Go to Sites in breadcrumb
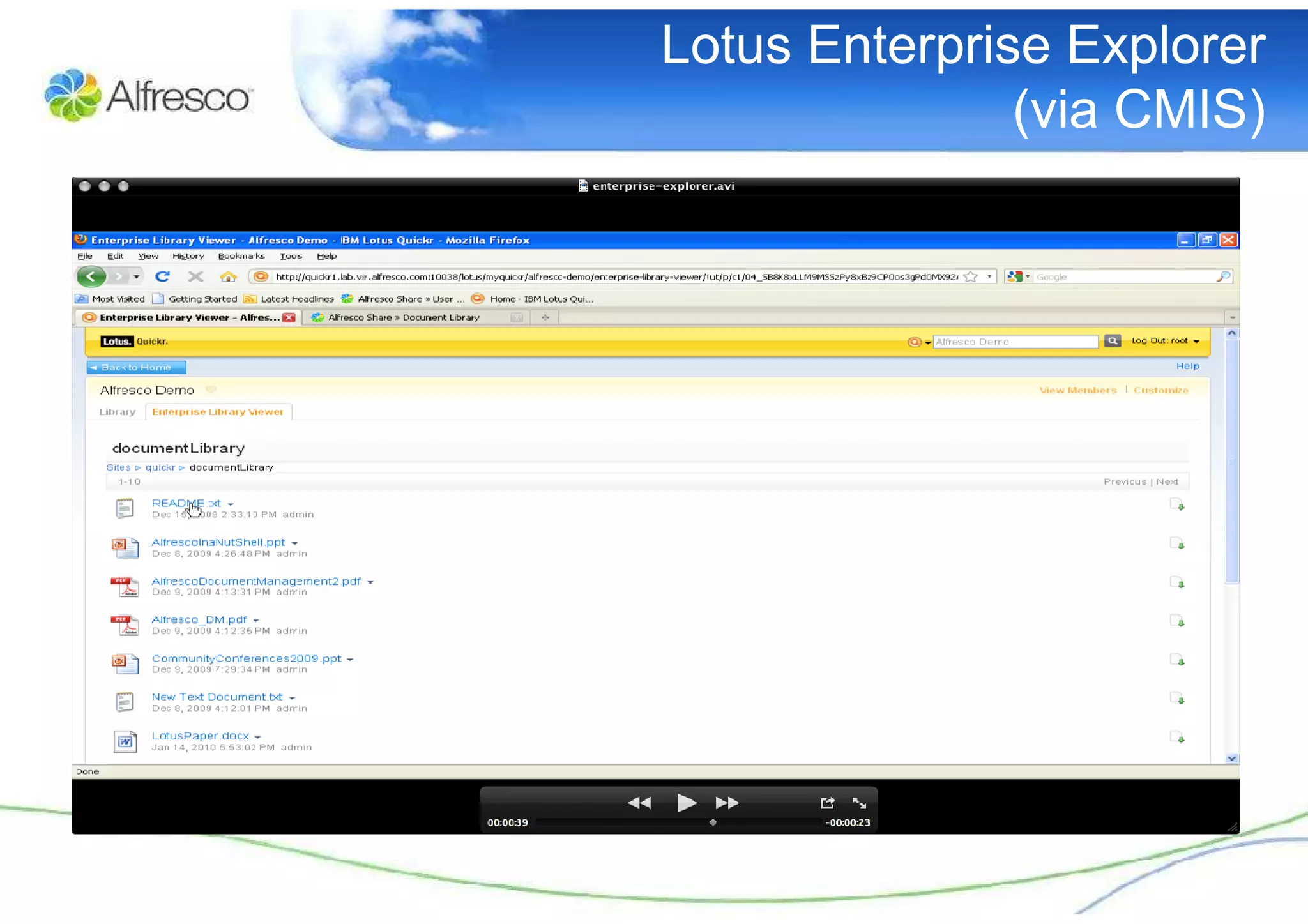Image resolution: width=1308 pixels, height=924 pixels. click(x=118, y=467)
